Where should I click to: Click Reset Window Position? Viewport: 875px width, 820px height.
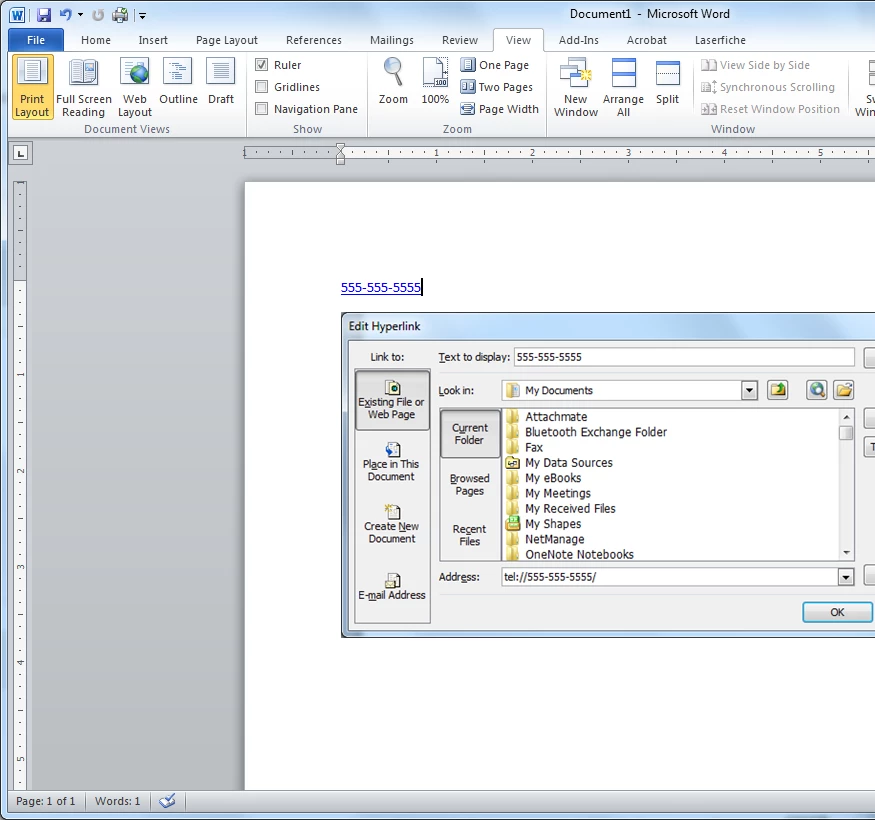pos(770,109)
